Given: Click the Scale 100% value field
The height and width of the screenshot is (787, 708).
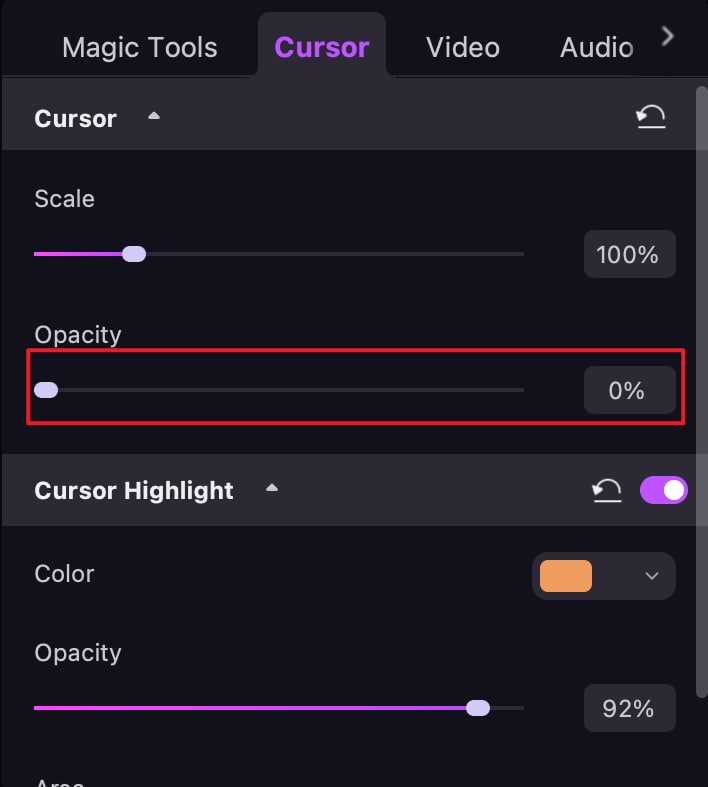Looking at the screenshot, I should point(628,254).
